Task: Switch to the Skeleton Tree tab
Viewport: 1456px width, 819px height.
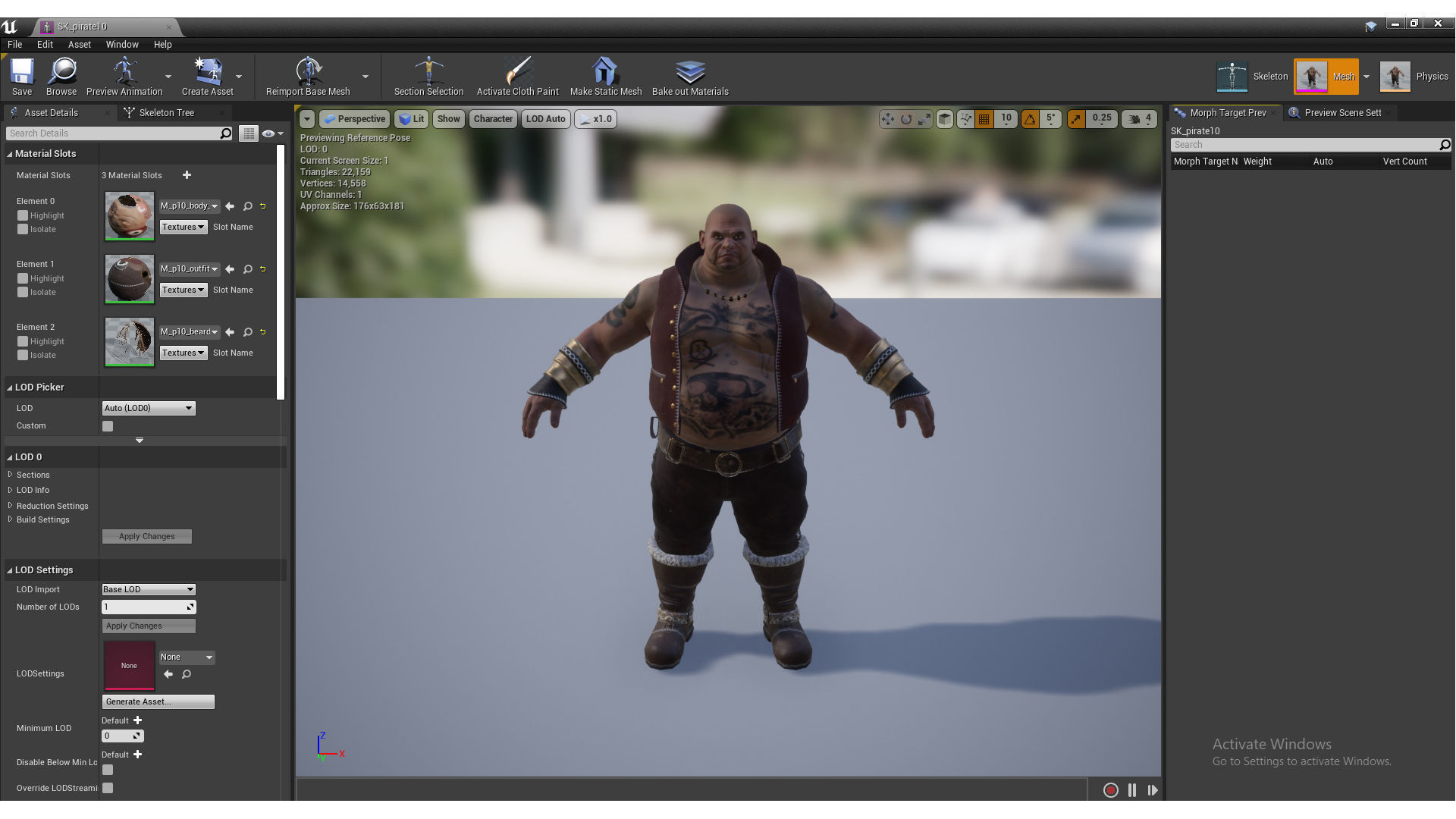Action: [x=166, y=113]
